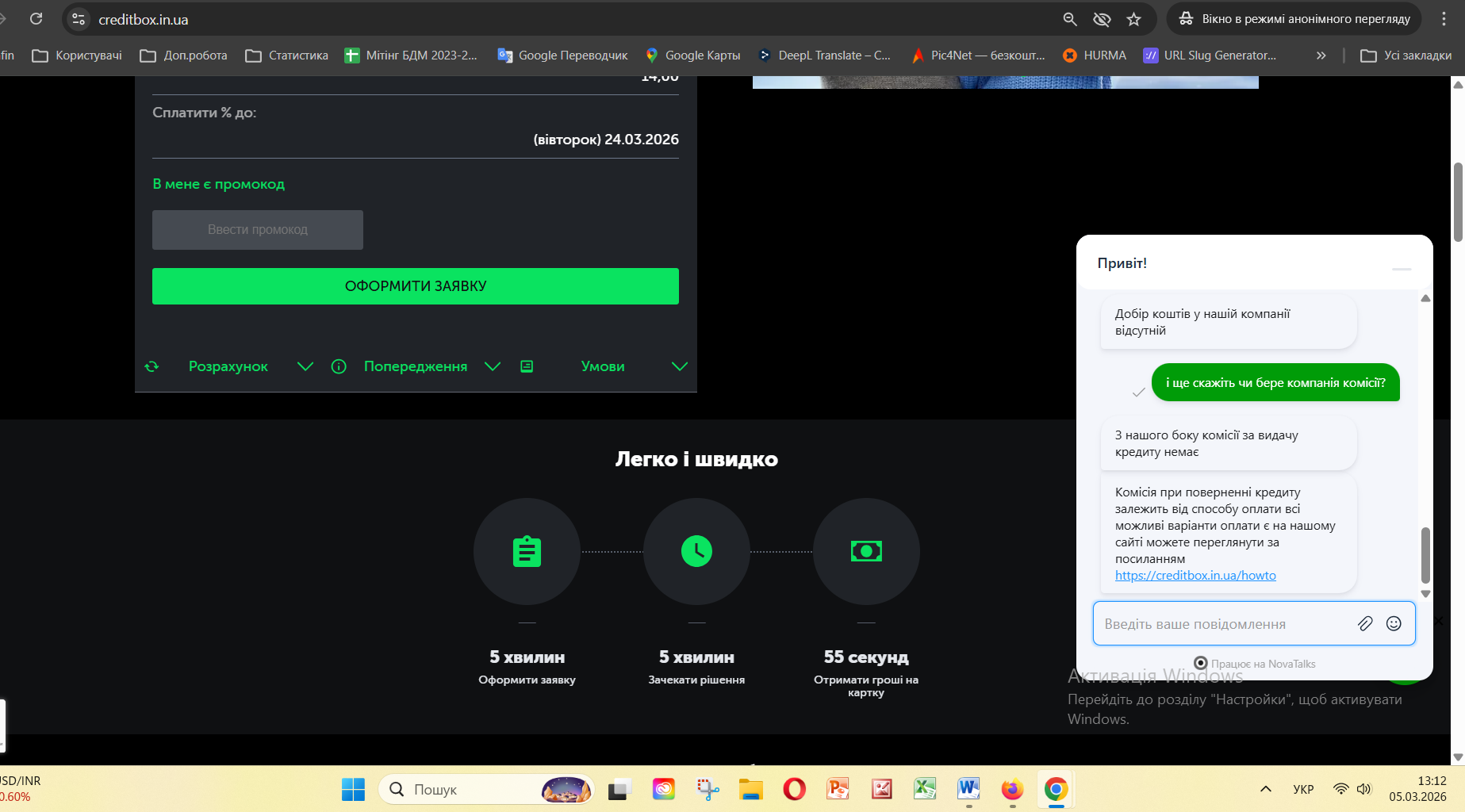Click the Chrome icon on the taskbar
Screen dimensions: 1465x812
1056,789
